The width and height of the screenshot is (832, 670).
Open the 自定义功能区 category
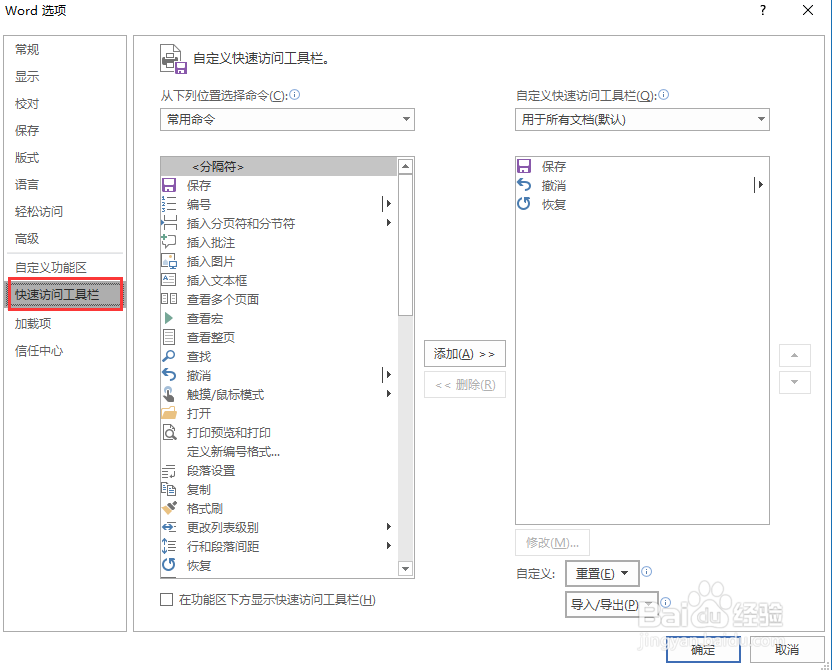tap(51, 267)
